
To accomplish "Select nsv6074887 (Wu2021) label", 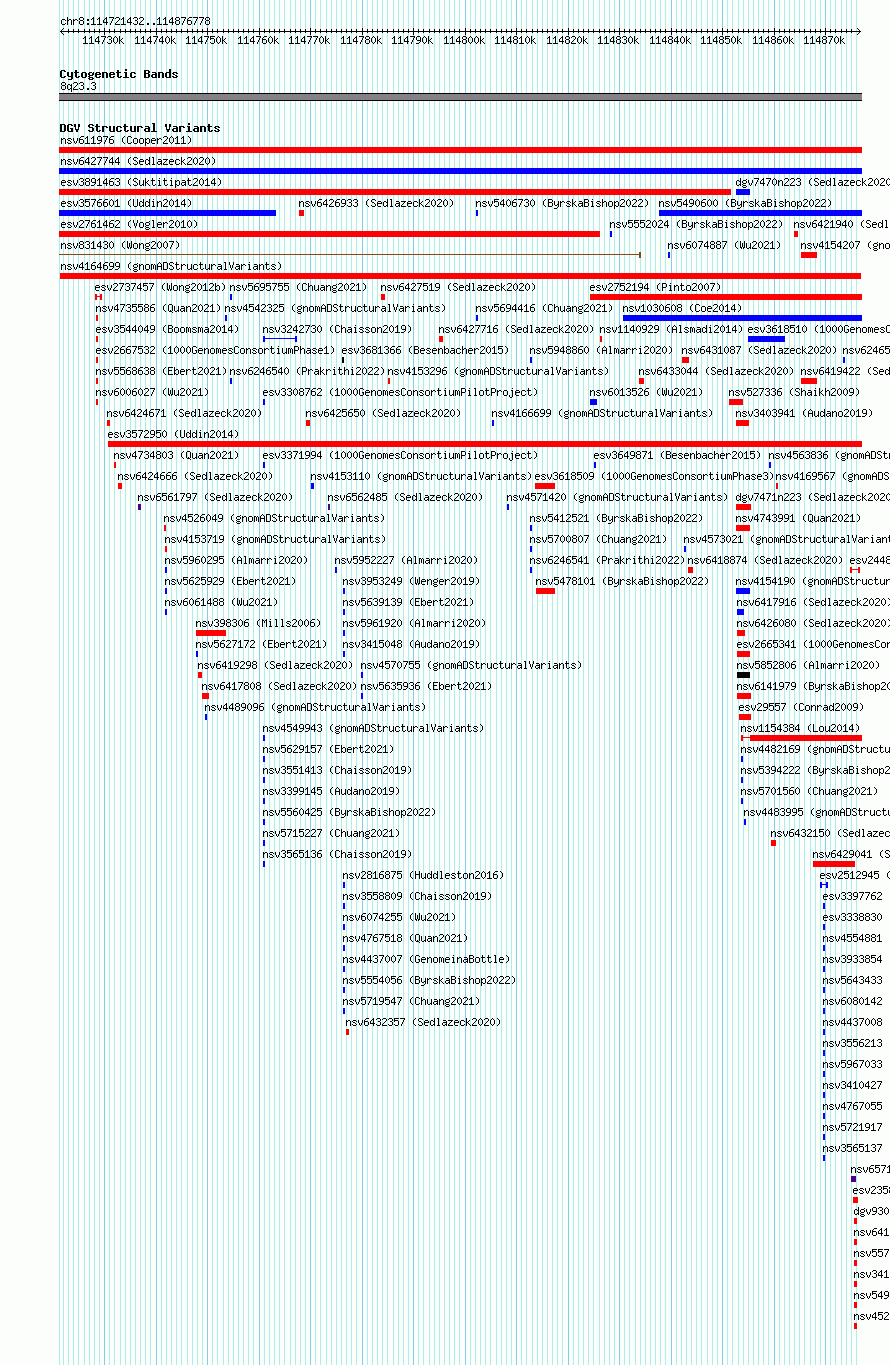I will pyautogui.click(x=724, y=245).
